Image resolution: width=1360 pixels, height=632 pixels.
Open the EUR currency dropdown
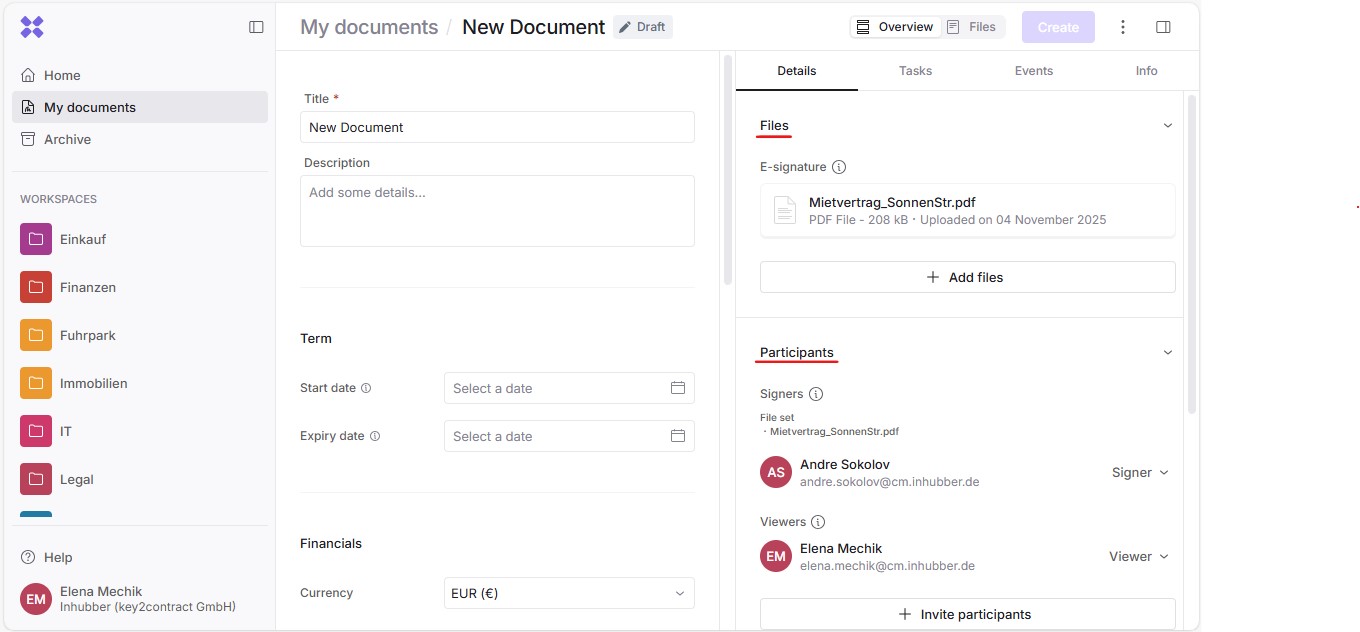(568, 593)
